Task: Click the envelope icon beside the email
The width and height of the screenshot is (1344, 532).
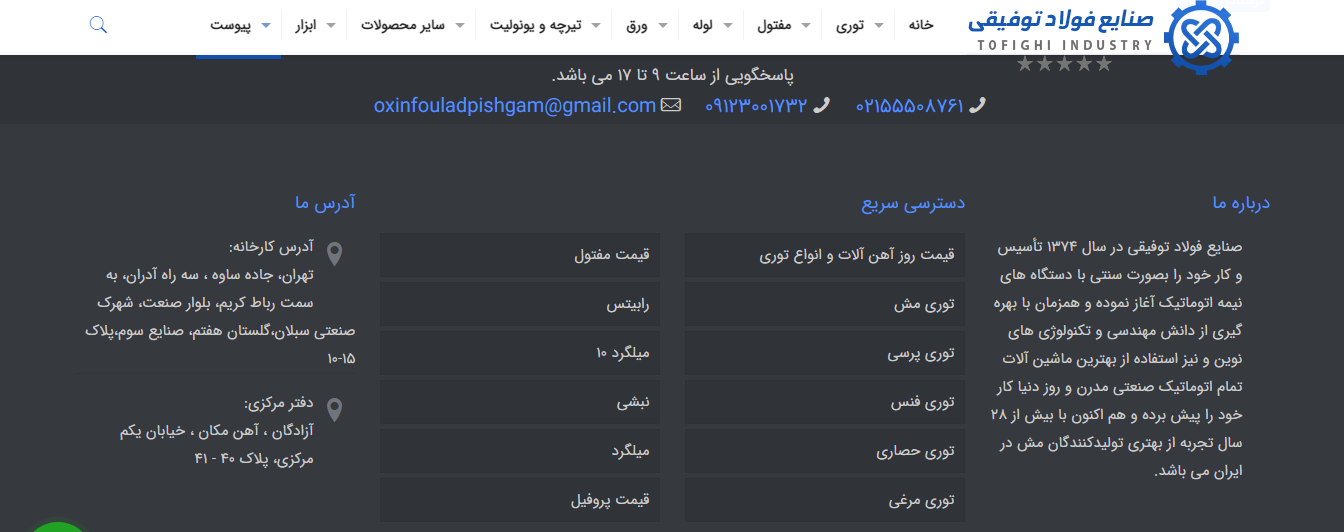Action: click(671, 105)
